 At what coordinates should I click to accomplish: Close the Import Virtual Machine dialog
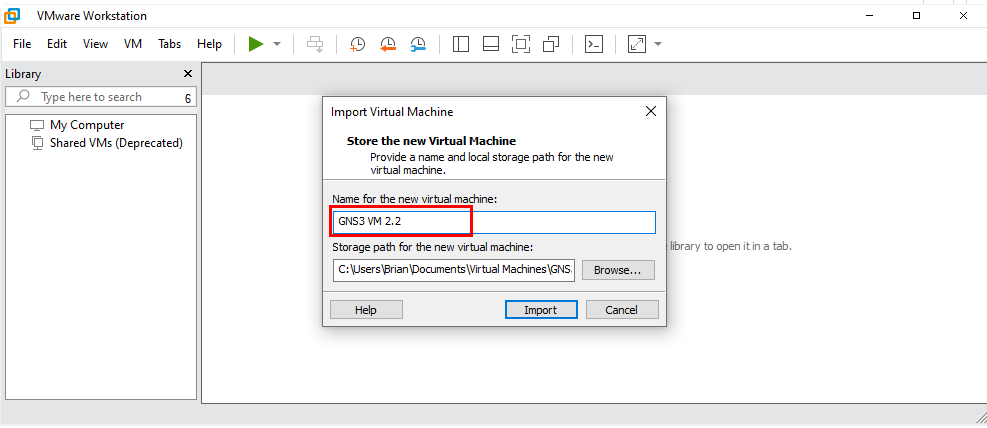[651, 112]
